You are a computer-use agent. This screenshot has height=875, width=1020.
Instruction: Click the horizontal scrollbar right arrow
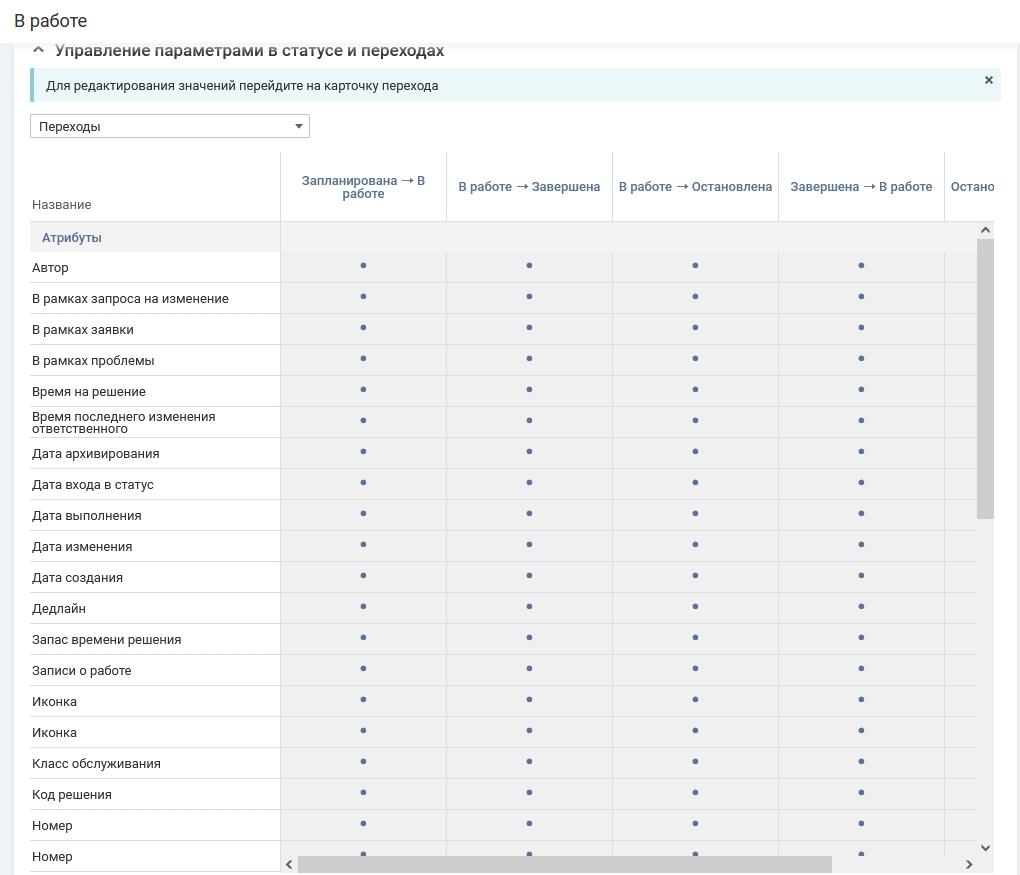(968, 864)
